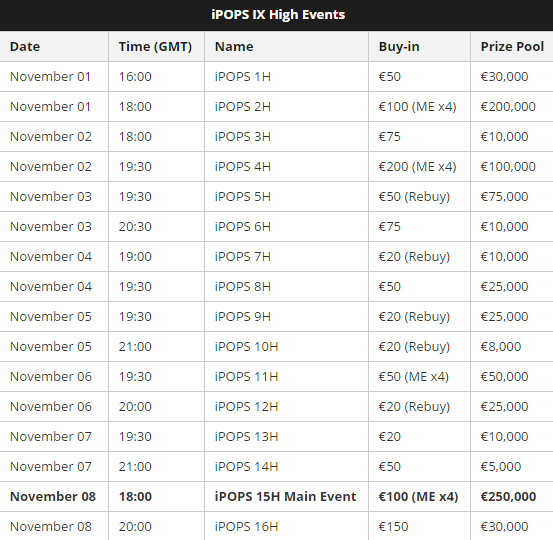The width and height of the screenshot is (553, 540).
Task: Select the iPOPS 7H event name
Action: click(243, 256)
